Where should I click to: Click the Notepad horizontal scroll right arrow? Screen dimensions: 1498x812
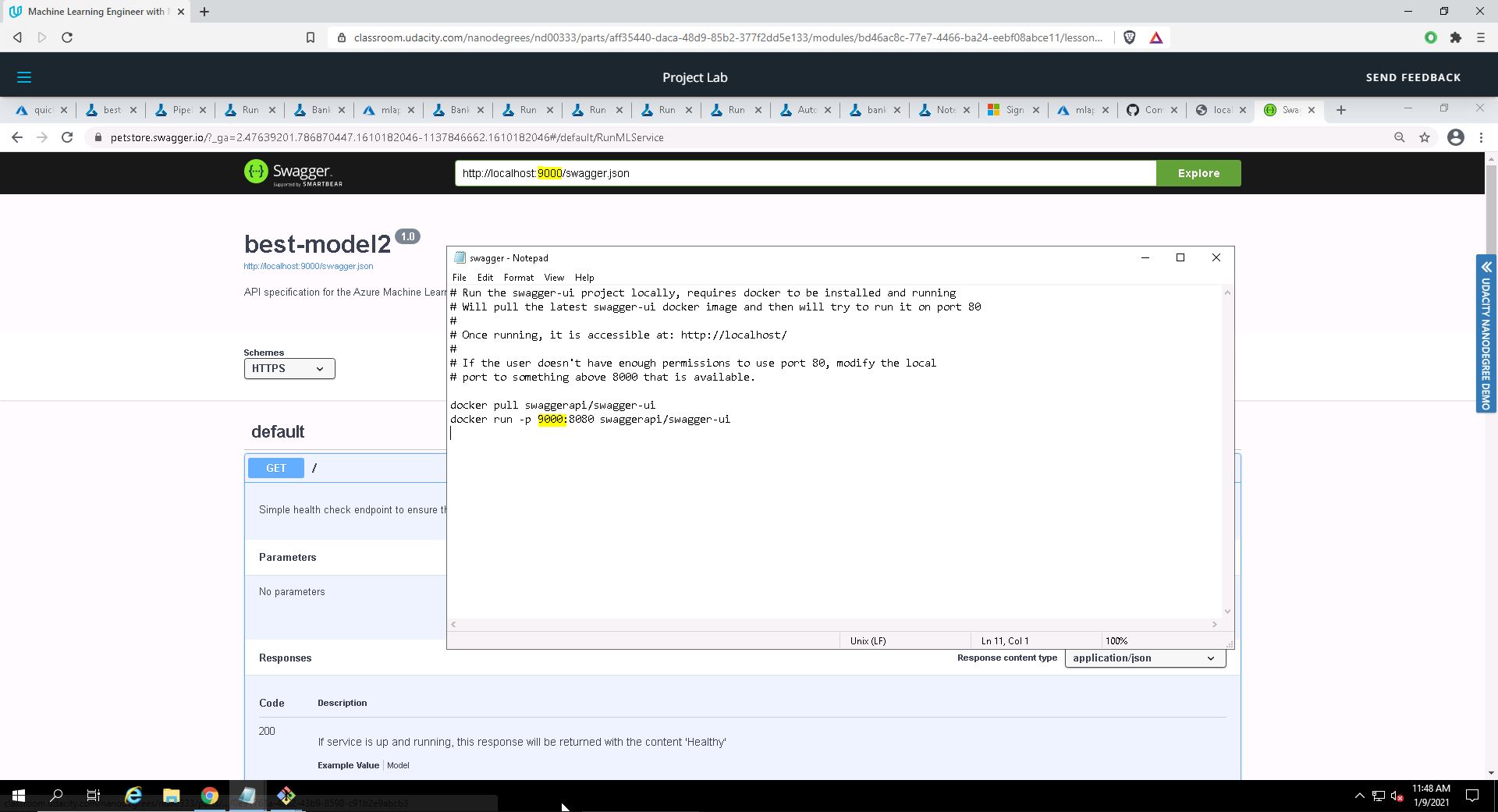coord(1214,624)
